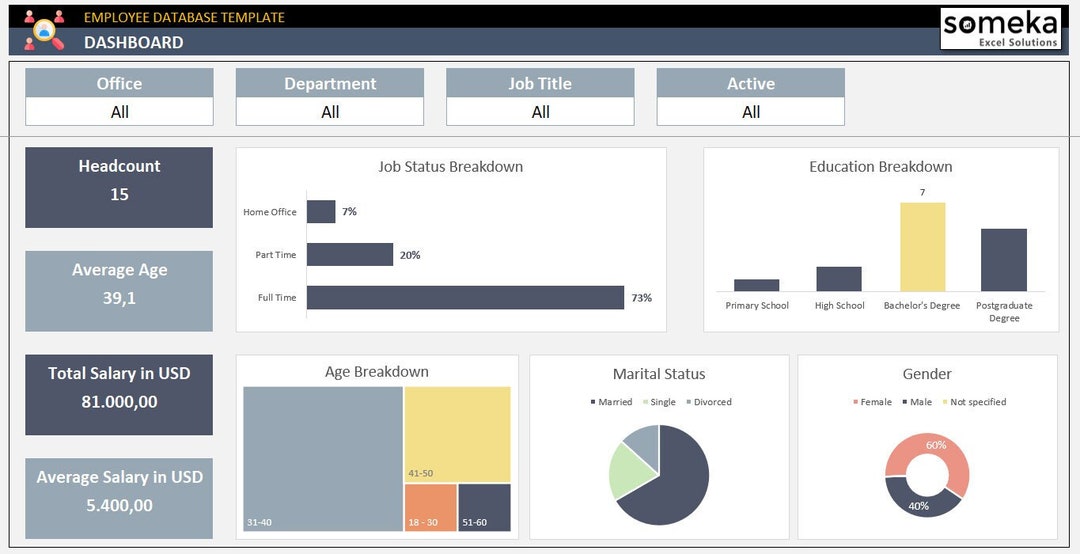Click the yellow Bachelor's Degree bar
Image resolution: width=1080 pixels, height=554 pixels.
(x=922, y=247)
